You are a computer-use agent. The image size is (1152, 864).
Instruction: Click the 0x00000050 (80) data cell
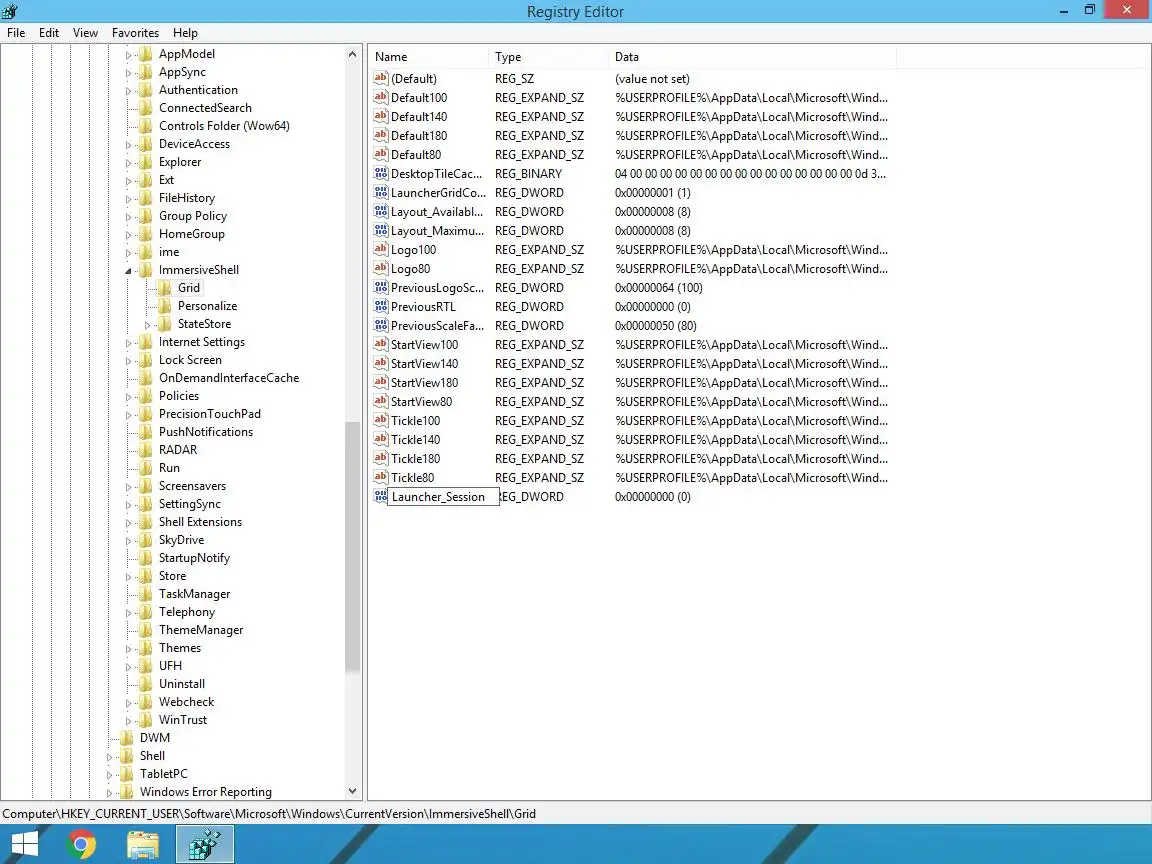pyautogui.click(x=655, y=325)
